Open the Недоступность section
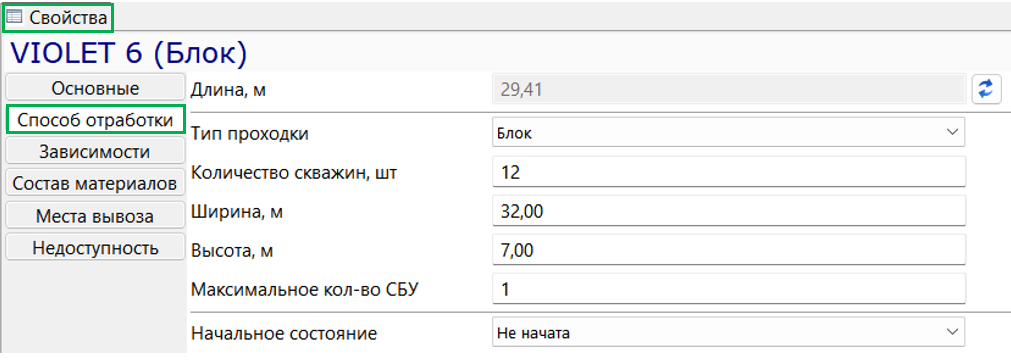1011x363 pixels. pos(95,248)
